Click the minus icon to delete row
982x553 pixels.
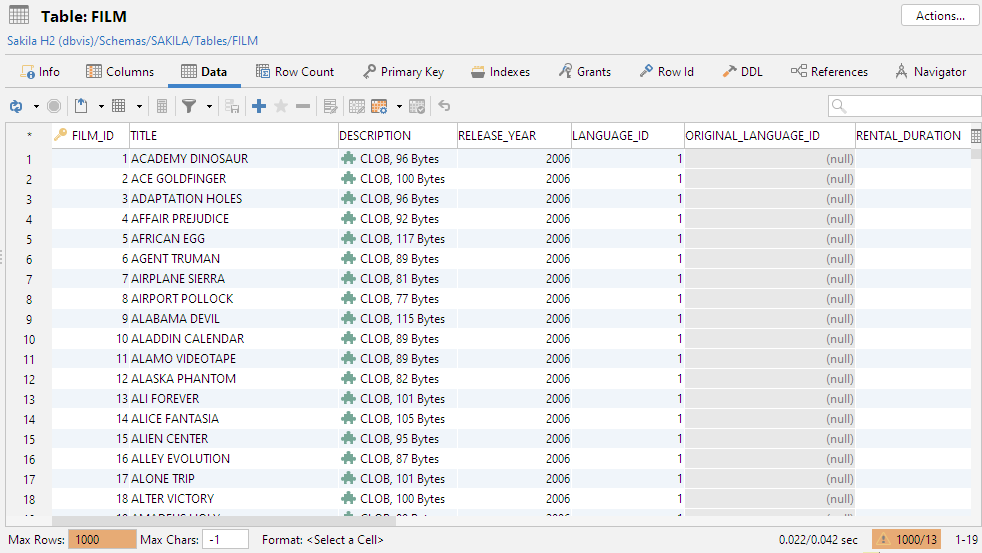[x=303, y=106]
